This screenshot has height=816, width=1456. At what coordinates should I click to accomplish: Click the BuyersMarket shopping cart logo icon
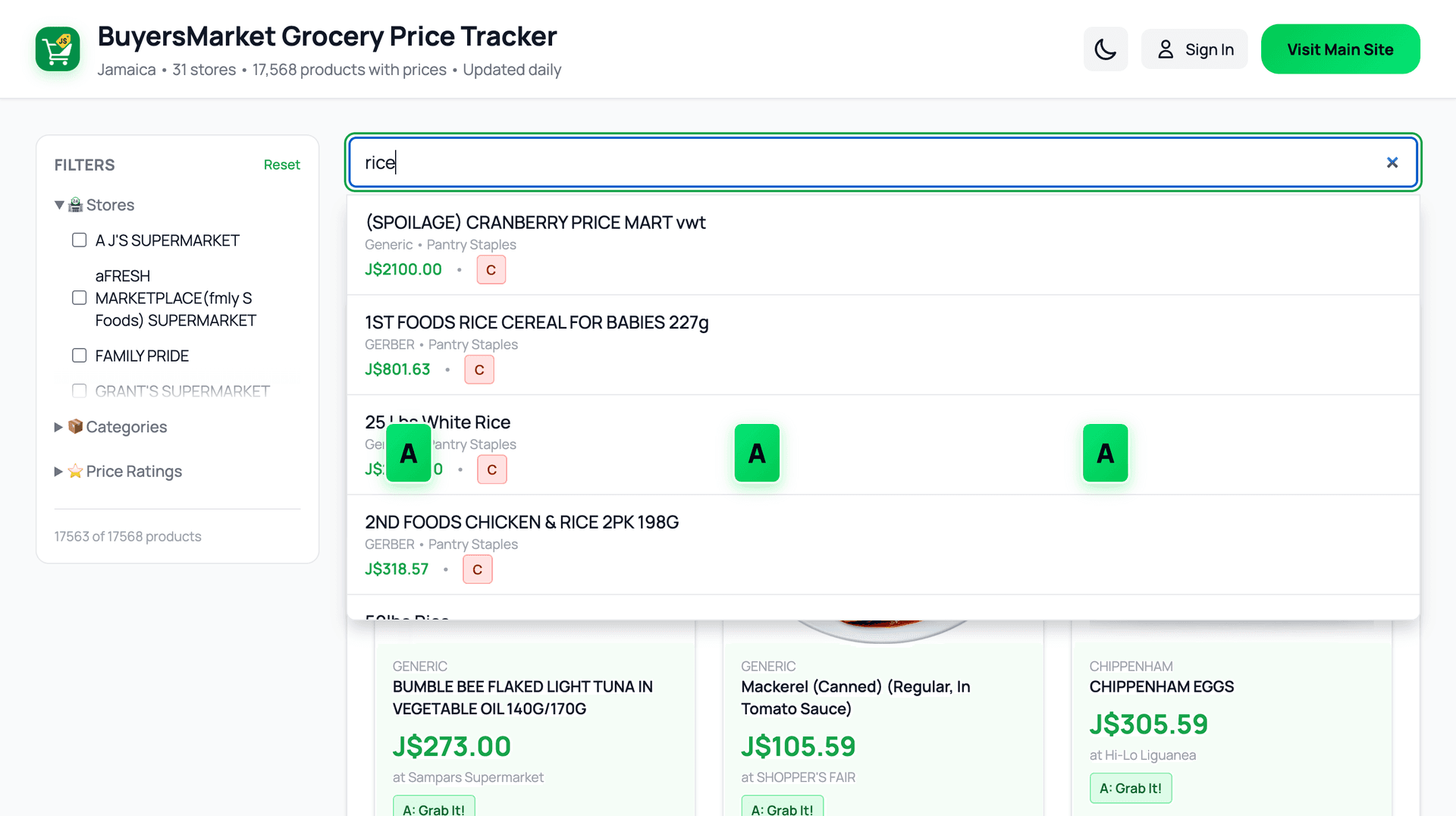(x=57, y=49)
